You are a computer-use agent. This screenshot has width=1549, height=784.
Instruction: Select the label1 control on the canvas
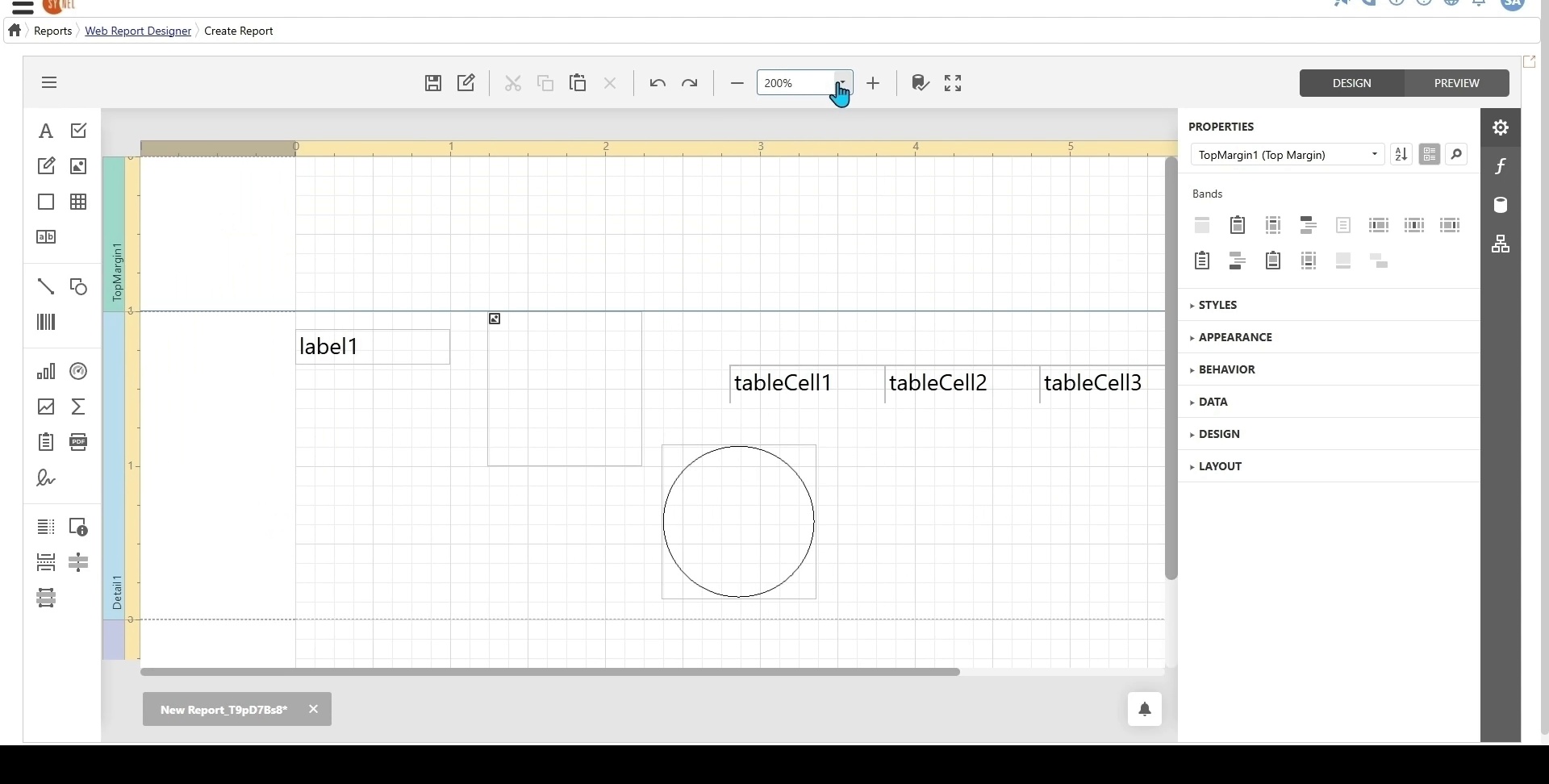click(373, 347)
